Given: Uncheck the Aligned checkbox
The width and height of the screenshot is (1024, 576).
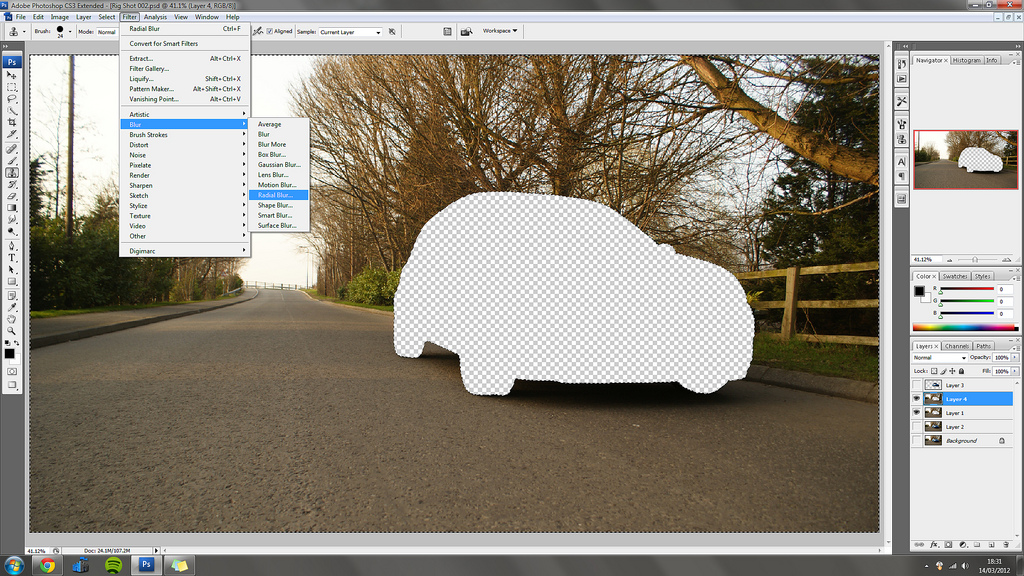Looking at the screenshot, I should (269, 31).
